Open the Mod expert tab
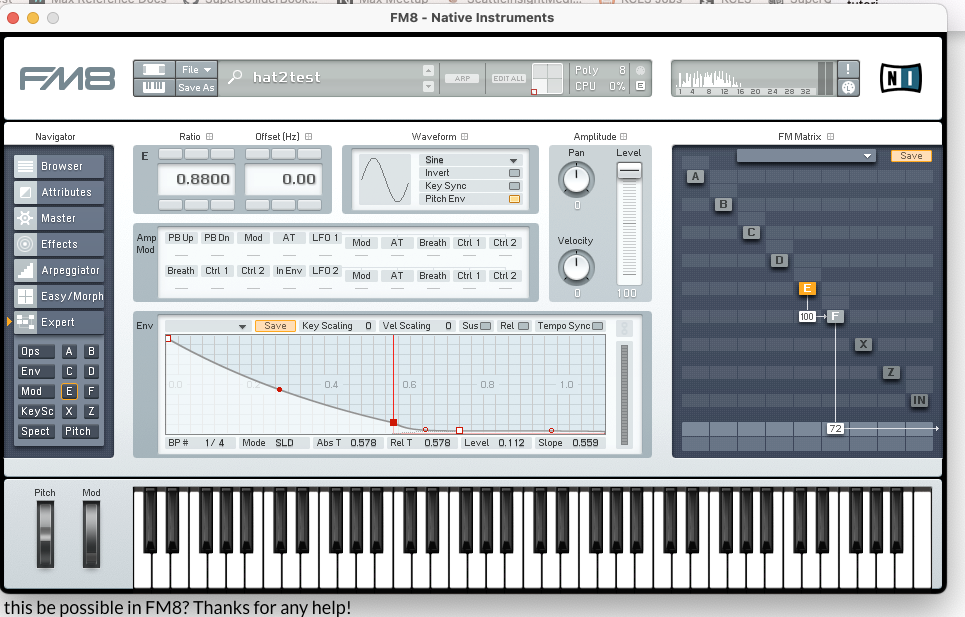 coord(36,391)
